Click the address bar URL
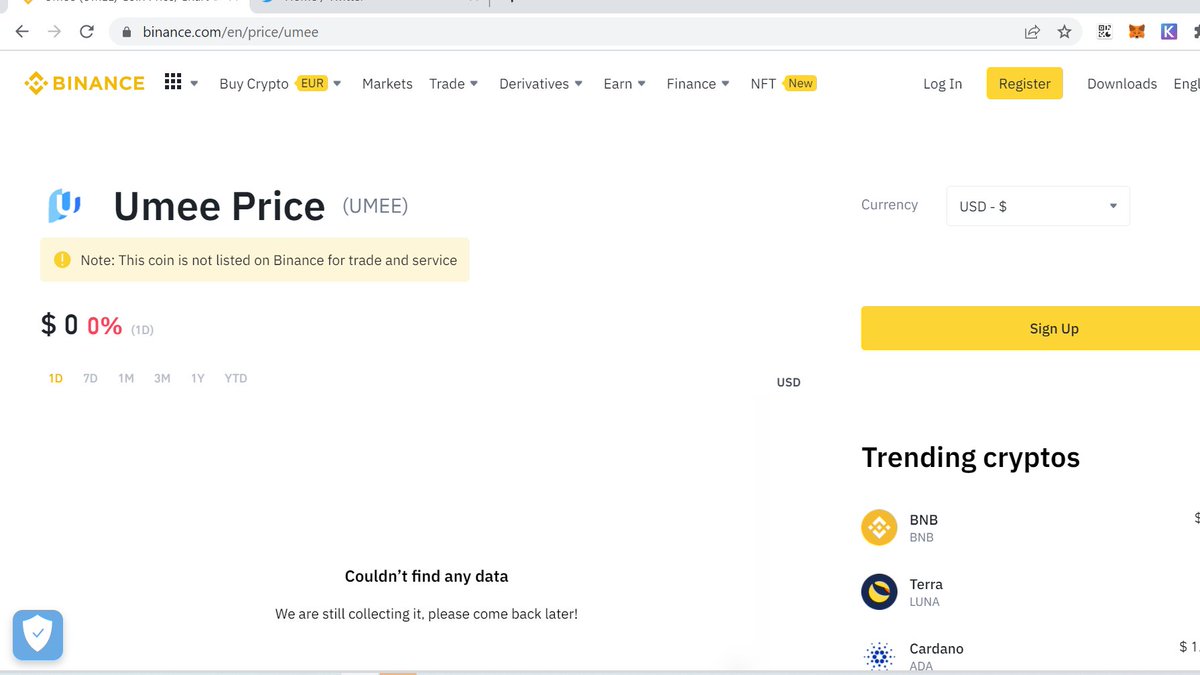Image resolution: width=1200 pixels, height=675 pixels. click(231, 32)
